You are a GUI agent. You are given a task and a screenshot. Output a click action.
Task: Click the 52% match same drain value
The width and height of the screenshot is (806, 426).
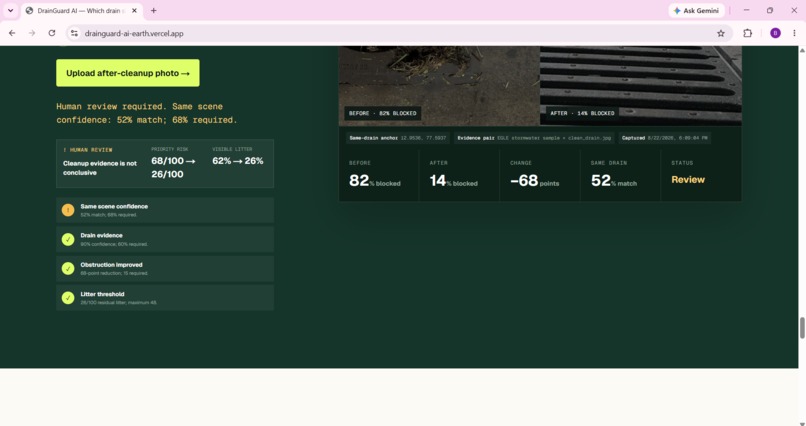614,181
